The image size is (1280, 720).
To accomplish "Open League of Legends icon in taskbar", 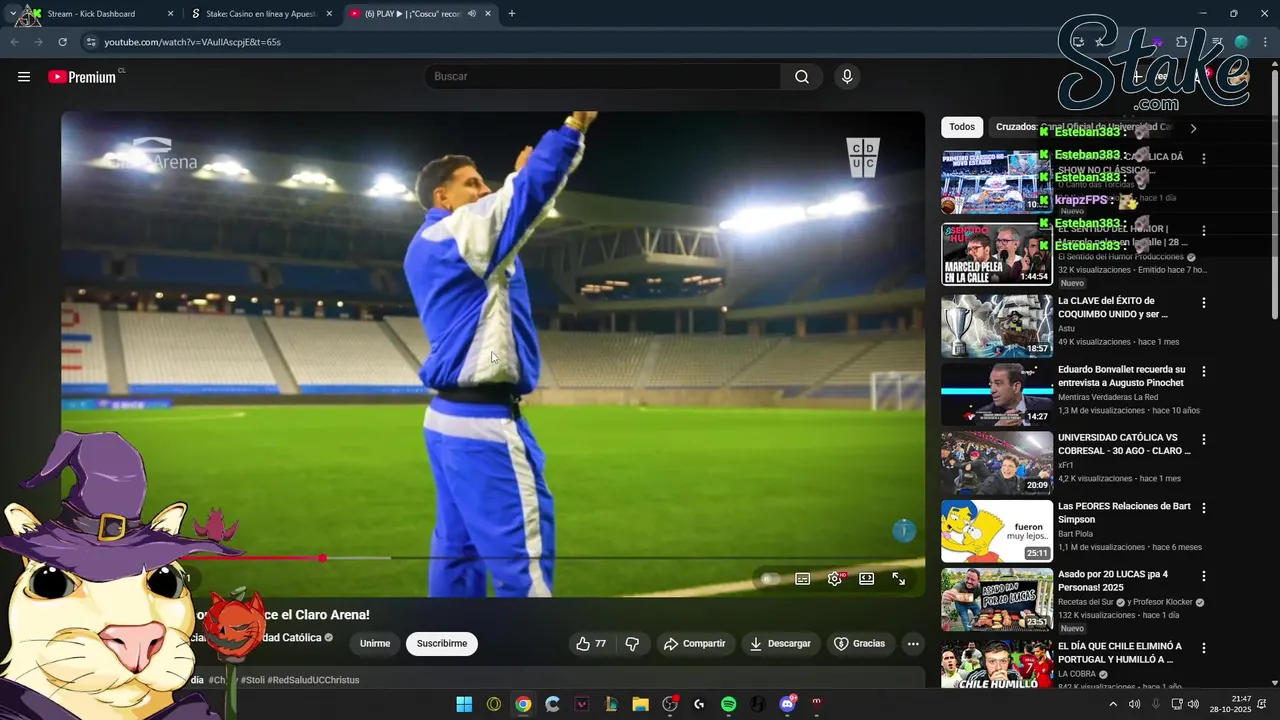I will click(611, 704).
